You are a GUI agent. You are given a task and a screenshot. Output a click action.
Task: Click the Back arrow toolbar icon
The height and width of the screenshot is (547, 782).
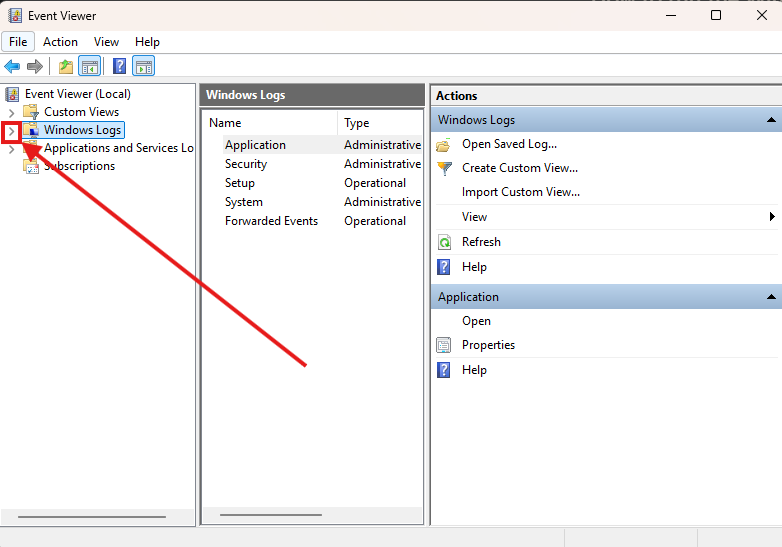[x=12, y=66]
